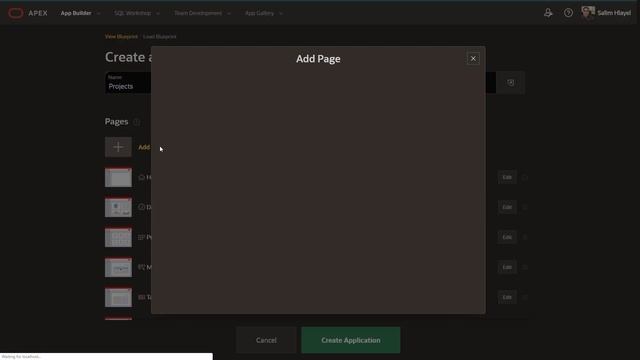The height and width of the screenshot is (360, 640).
Task: Click Edit for the row starting with T
Action: [x=507, y=297]
